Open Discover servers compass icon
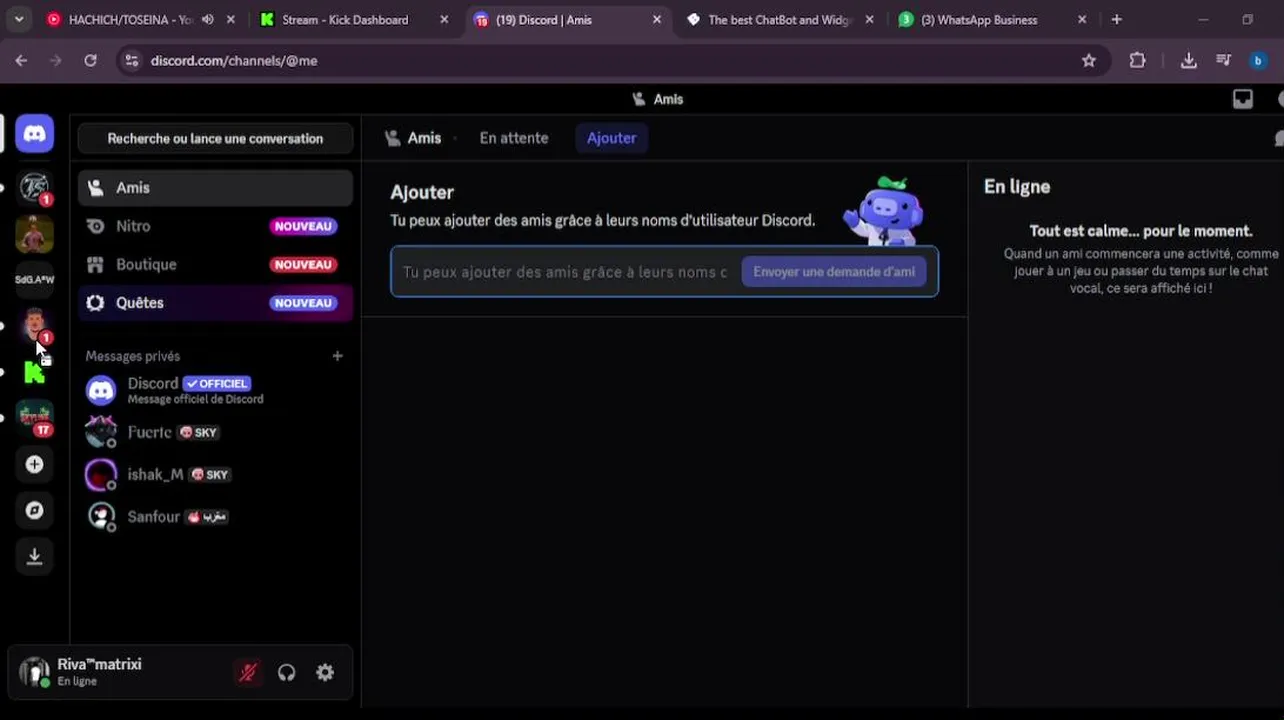Viewport: 1284px width, 720px height. [x=34, y=510]
